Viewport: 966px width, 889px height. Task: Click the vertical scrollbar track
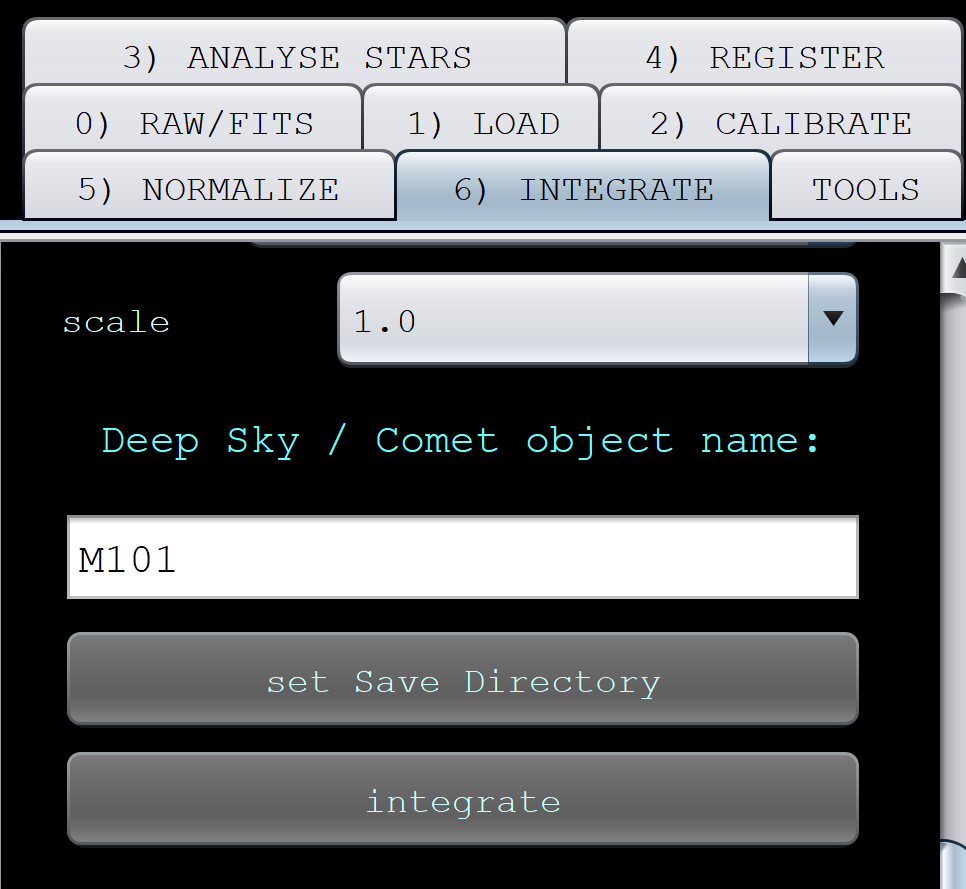[955, 560]
